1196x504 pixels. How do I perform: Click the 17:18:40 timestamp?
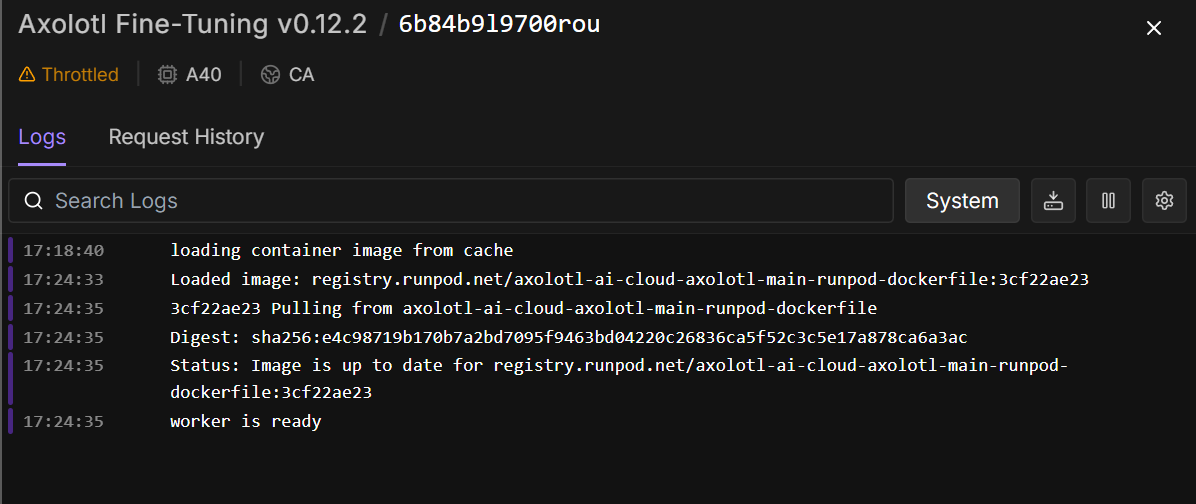63,251
